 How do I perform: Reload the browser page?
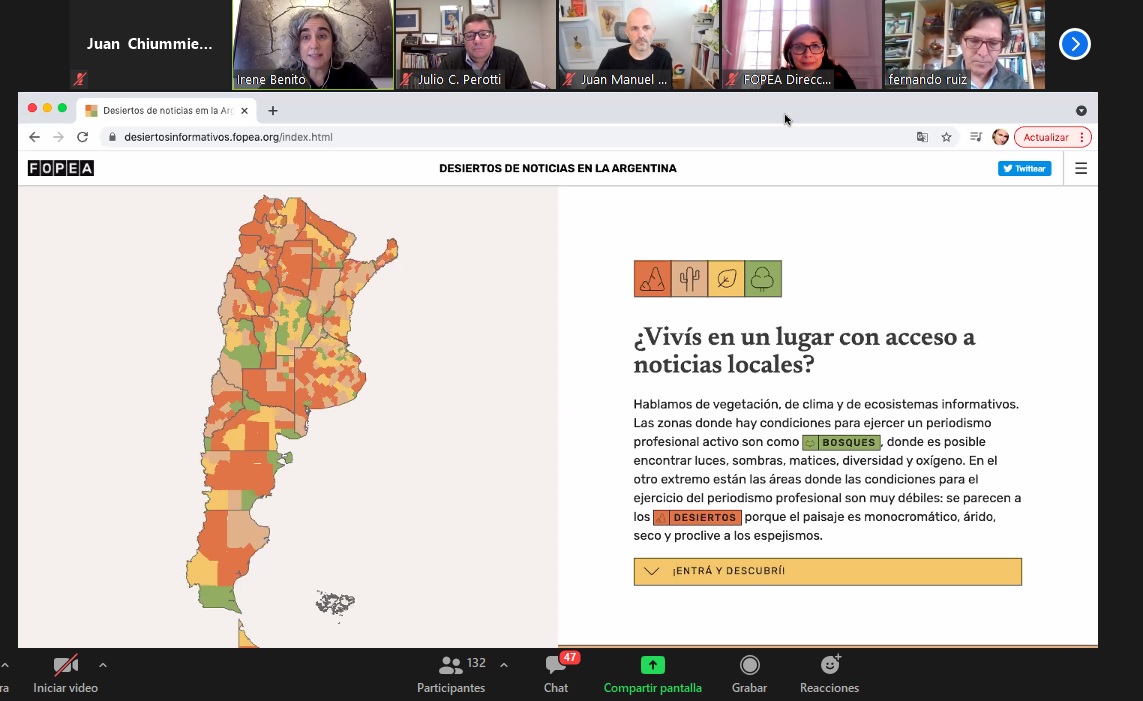pos(83,137)
